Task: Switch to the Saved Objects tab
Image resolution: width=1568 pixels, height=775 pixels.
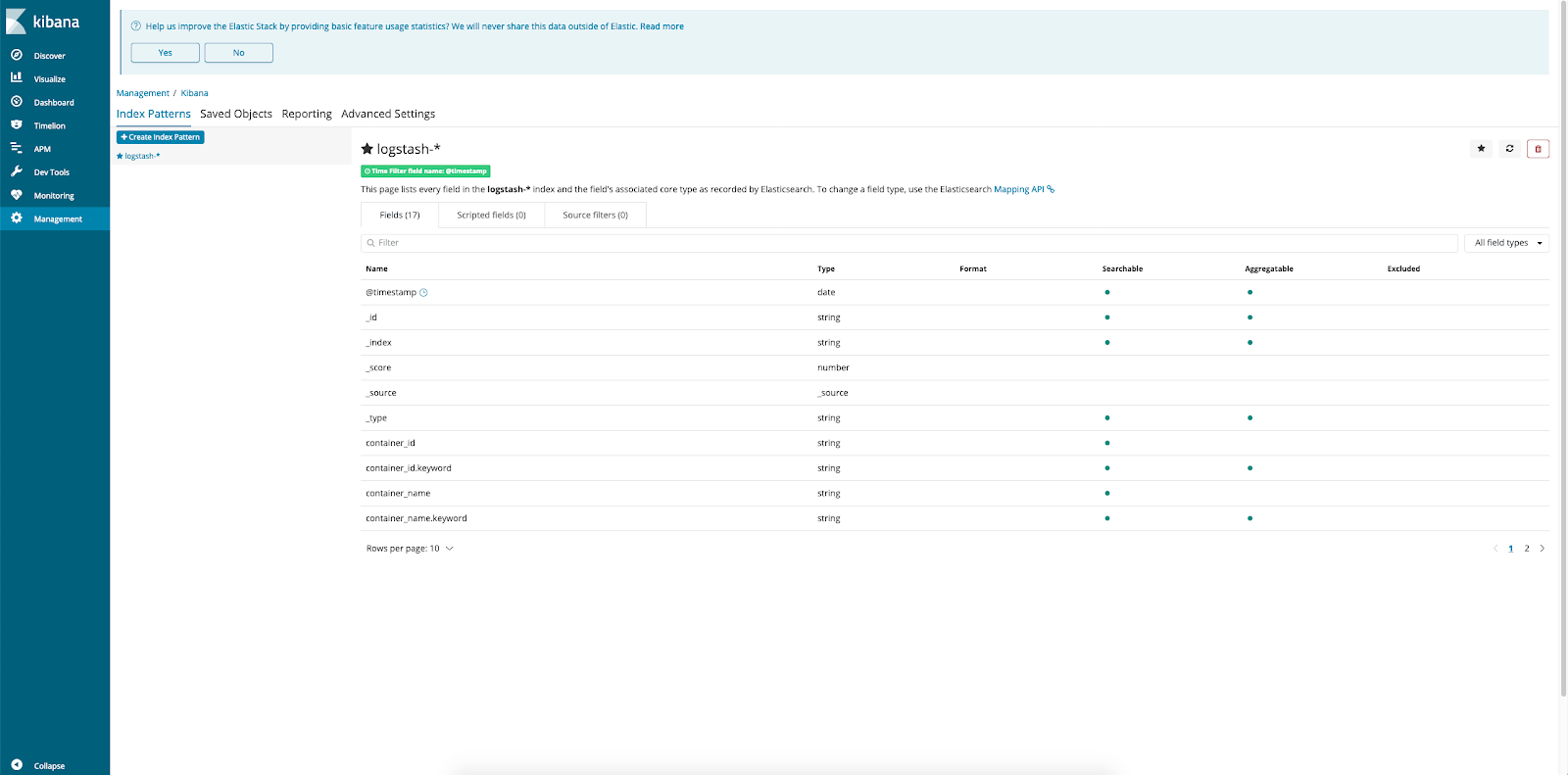Action: [x=236, y=114]
